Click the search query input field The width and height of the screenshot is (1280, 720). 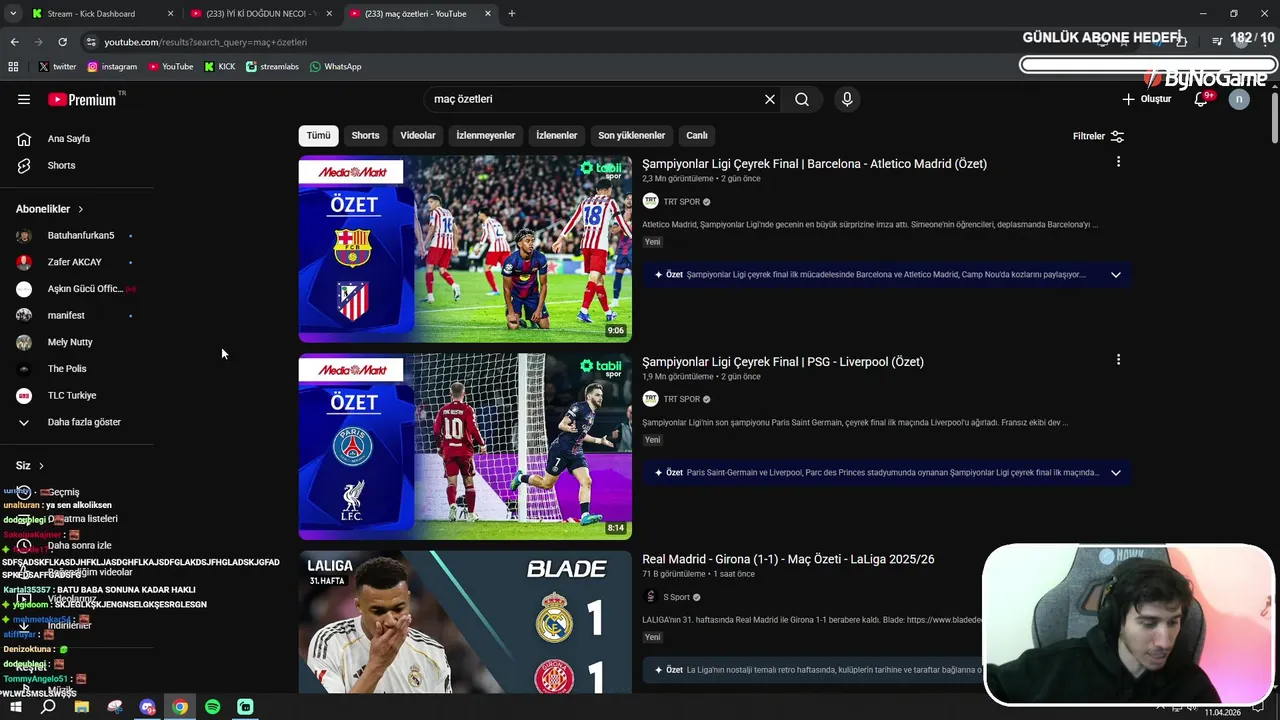[594, 99]
